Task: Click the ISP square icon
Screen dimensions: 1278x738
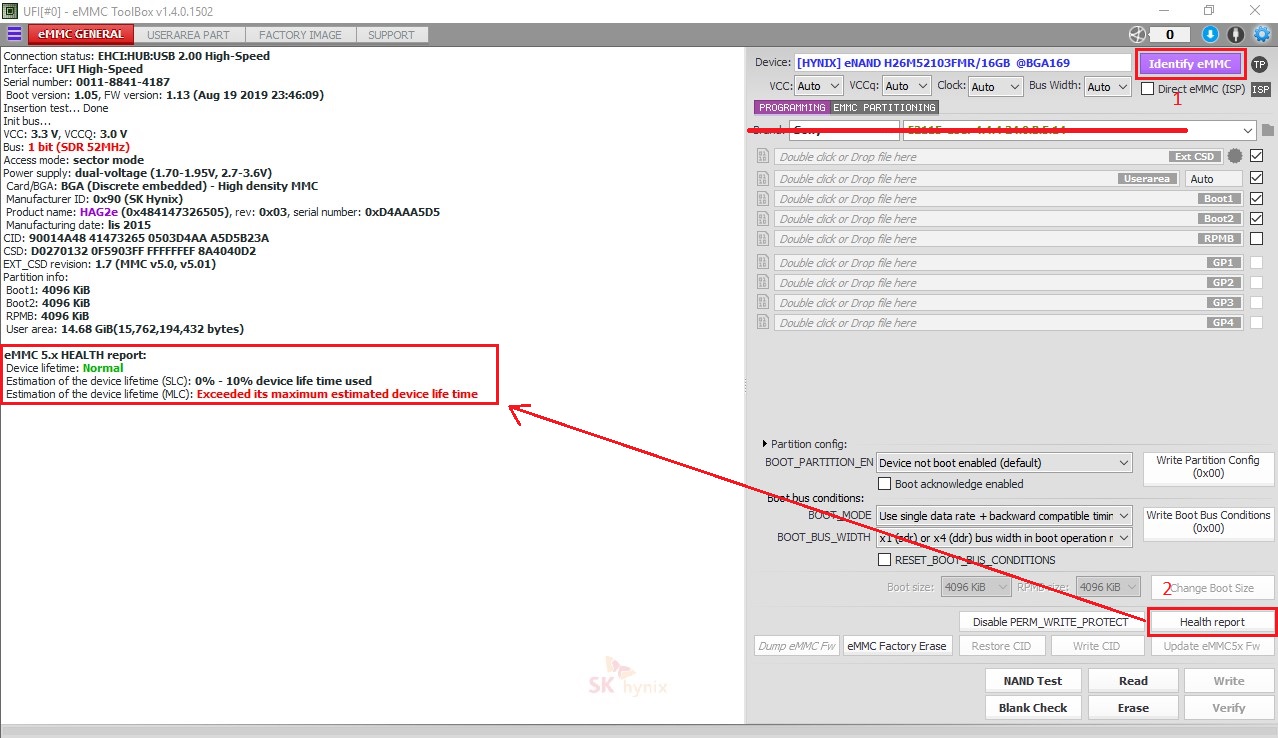Action: (x=1260, y=89)
